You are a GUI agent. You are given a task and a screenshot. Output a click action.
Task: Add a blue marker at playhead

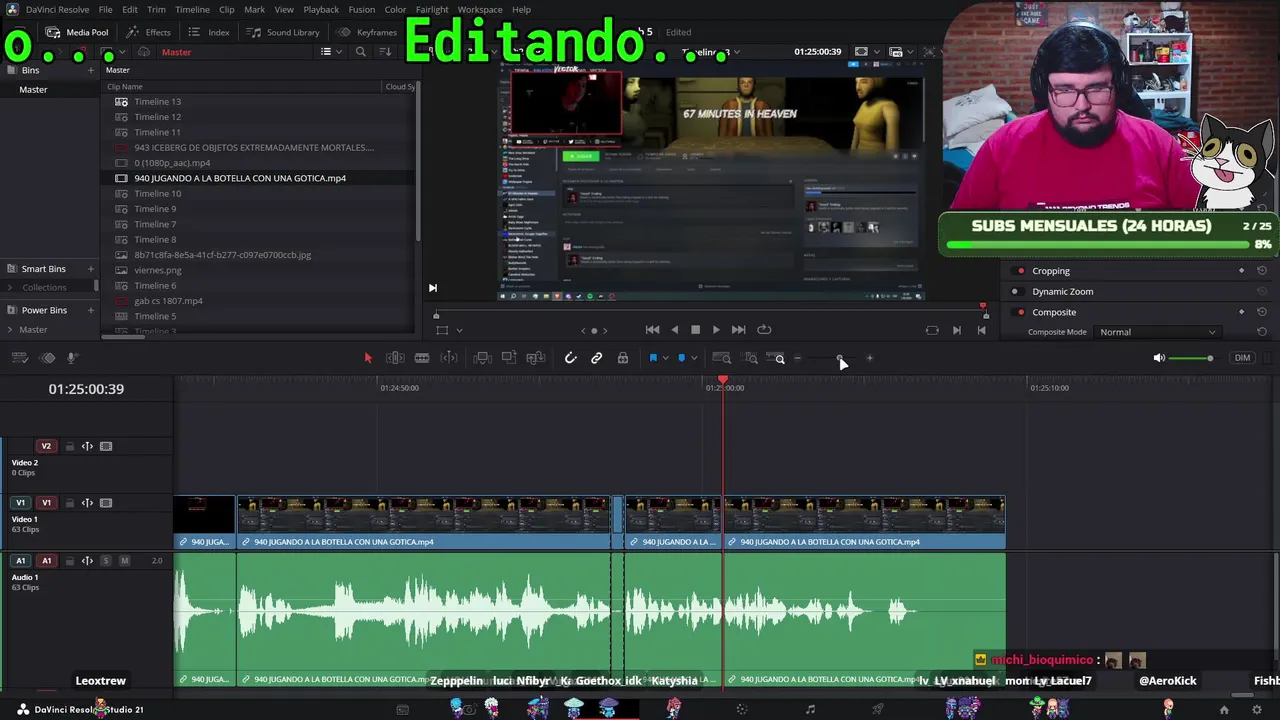pos(682,358)
